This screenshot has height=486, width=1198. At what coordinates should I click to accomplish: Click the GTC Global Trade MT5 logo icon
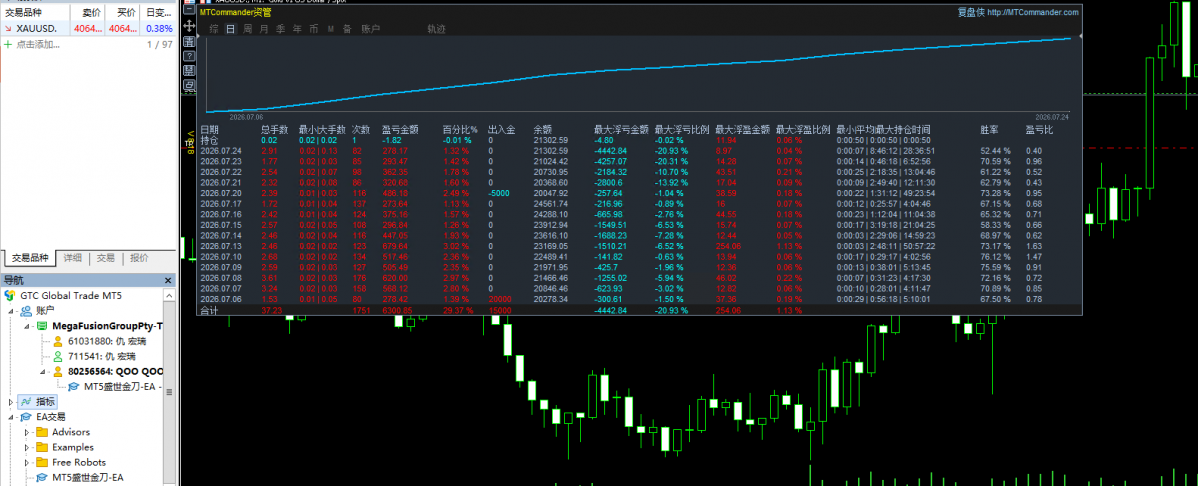point(10,295)
